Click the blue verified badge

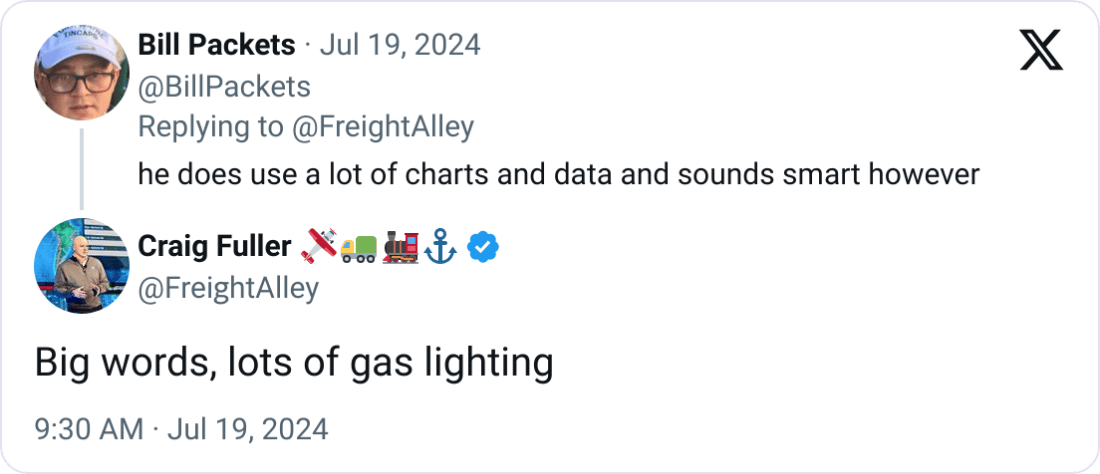pos(482,246)
